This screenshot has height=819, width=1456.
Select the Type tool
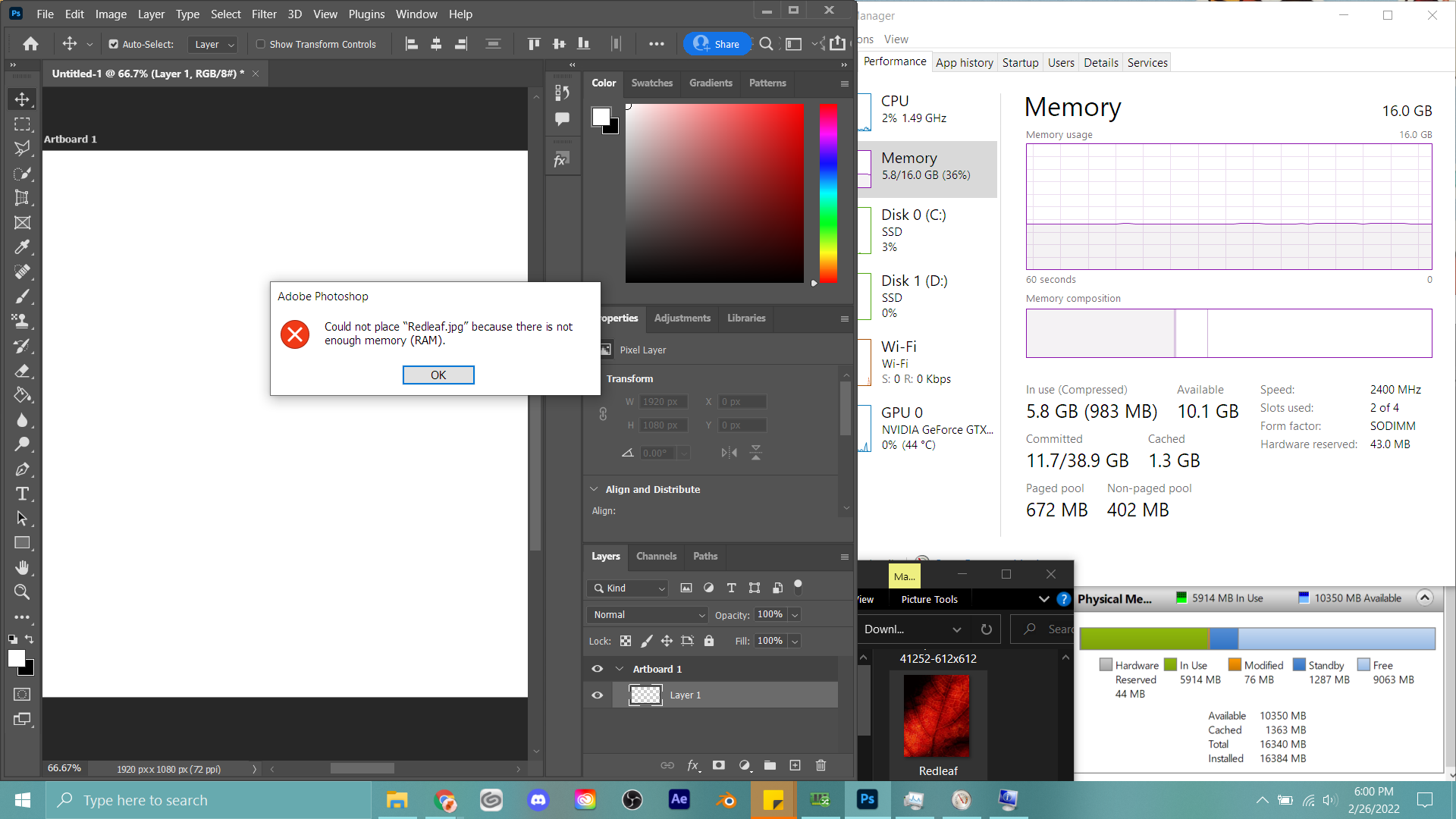(22, 494)
